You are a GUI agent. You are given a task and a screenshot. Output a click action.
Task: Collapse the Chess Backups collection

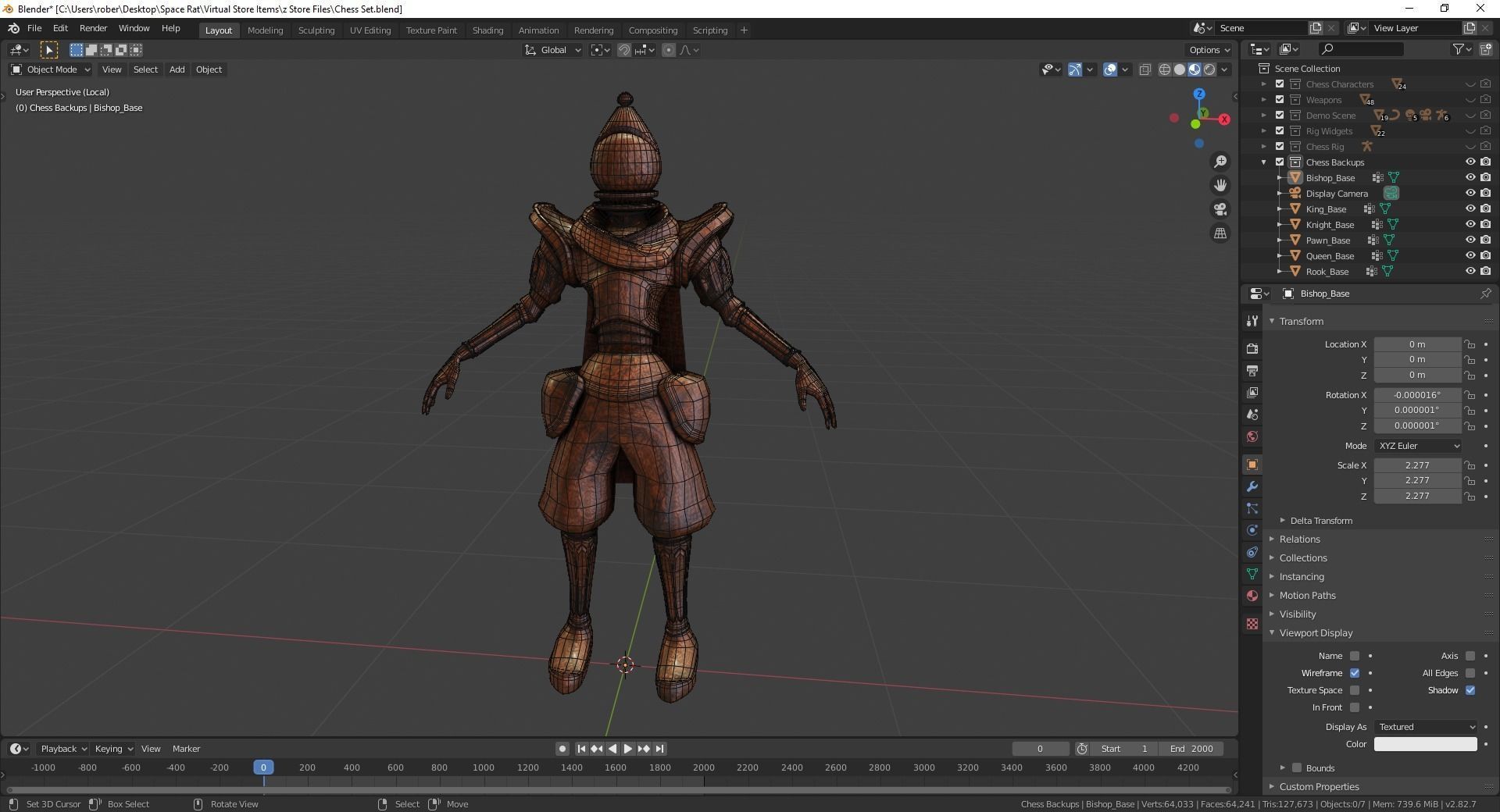click(1263, 162)
